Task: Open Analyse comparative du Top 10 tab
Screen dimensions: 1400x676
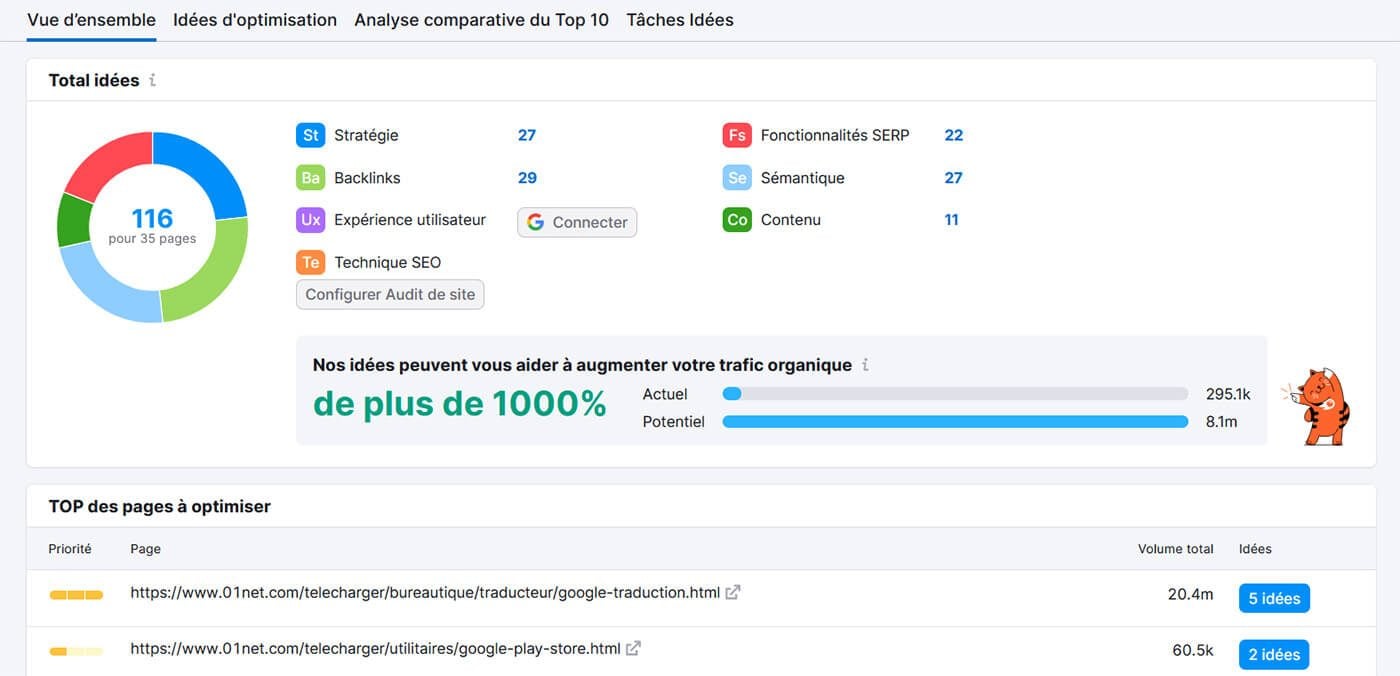Action: [481, 20]
